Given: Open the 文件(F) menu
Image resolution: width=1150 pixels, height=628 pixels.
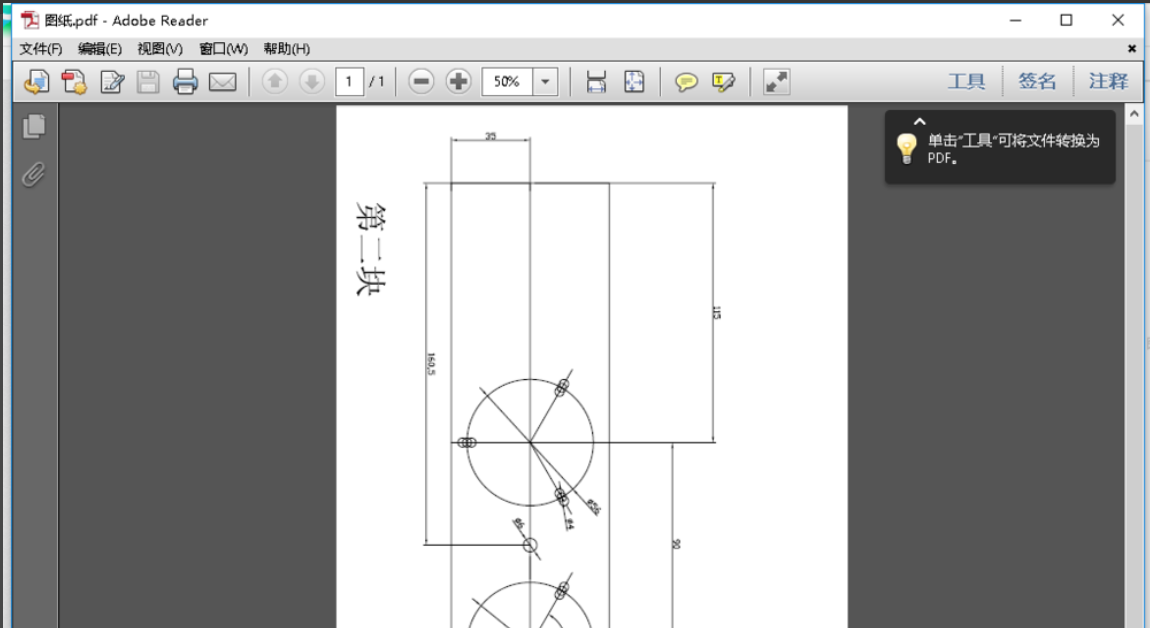Looking at the screenshot, I should (40, 48).
